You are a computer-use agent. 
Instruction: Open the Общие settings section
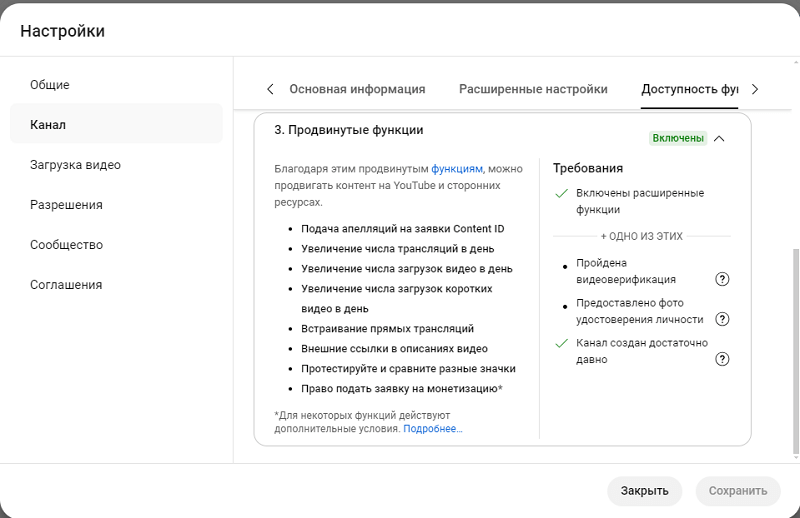point(116,85)
